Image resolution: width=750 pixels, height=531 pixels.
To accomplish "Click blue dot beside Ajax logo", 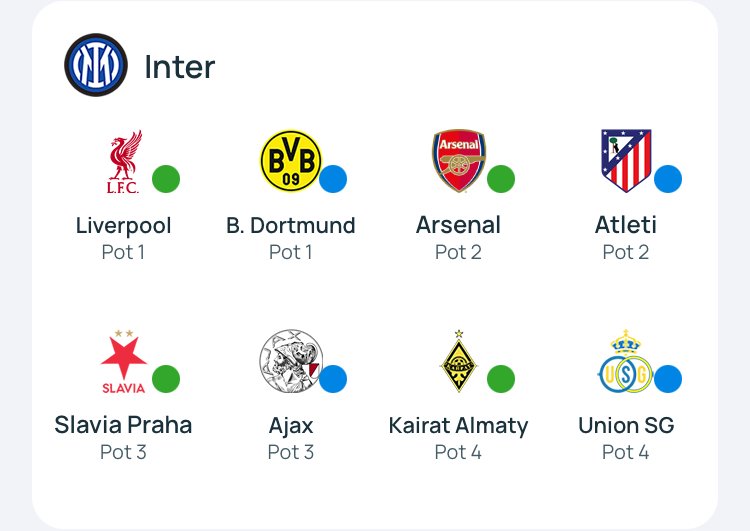I will coord(333,379).
